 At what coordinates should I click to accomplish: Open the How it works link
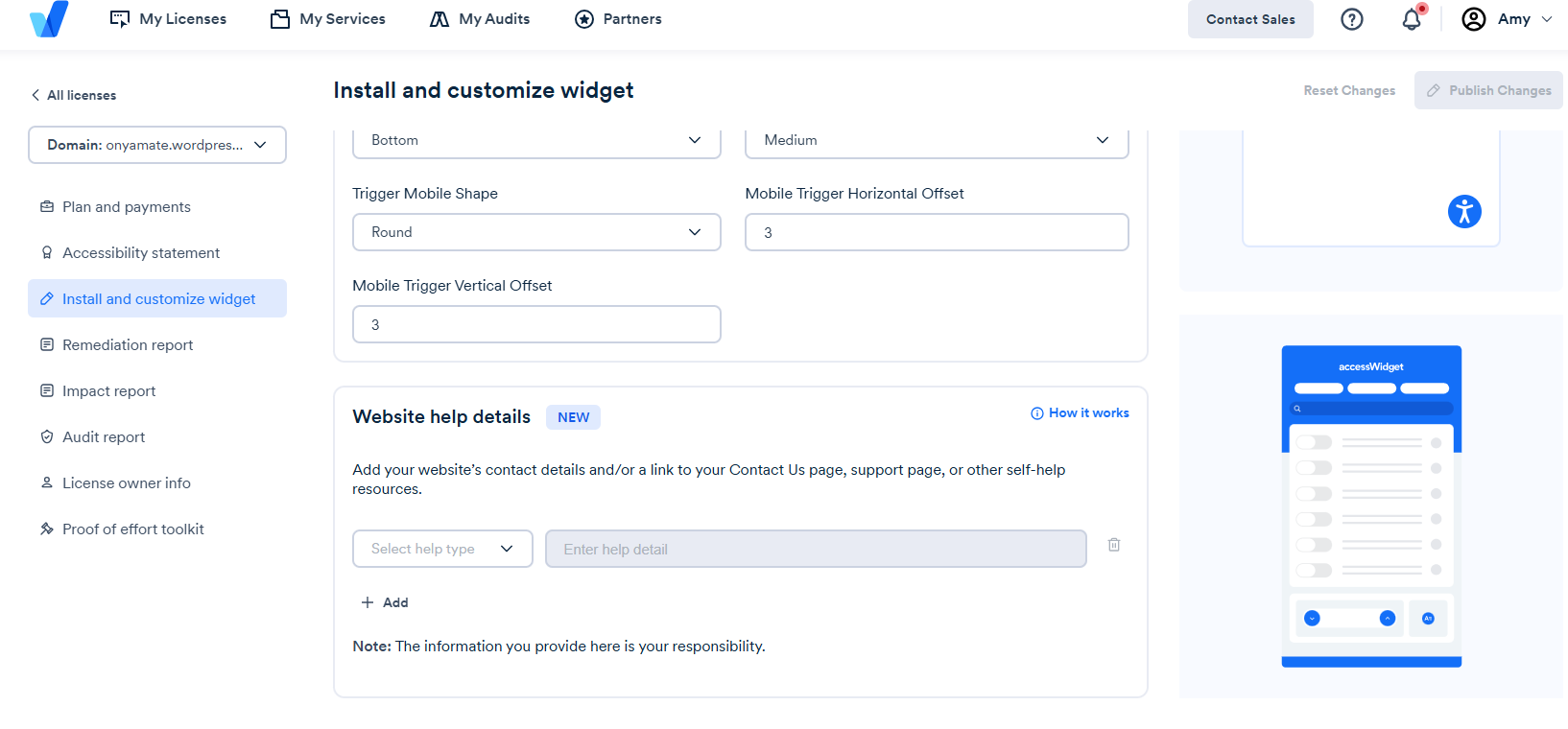tap(1080, 413)
